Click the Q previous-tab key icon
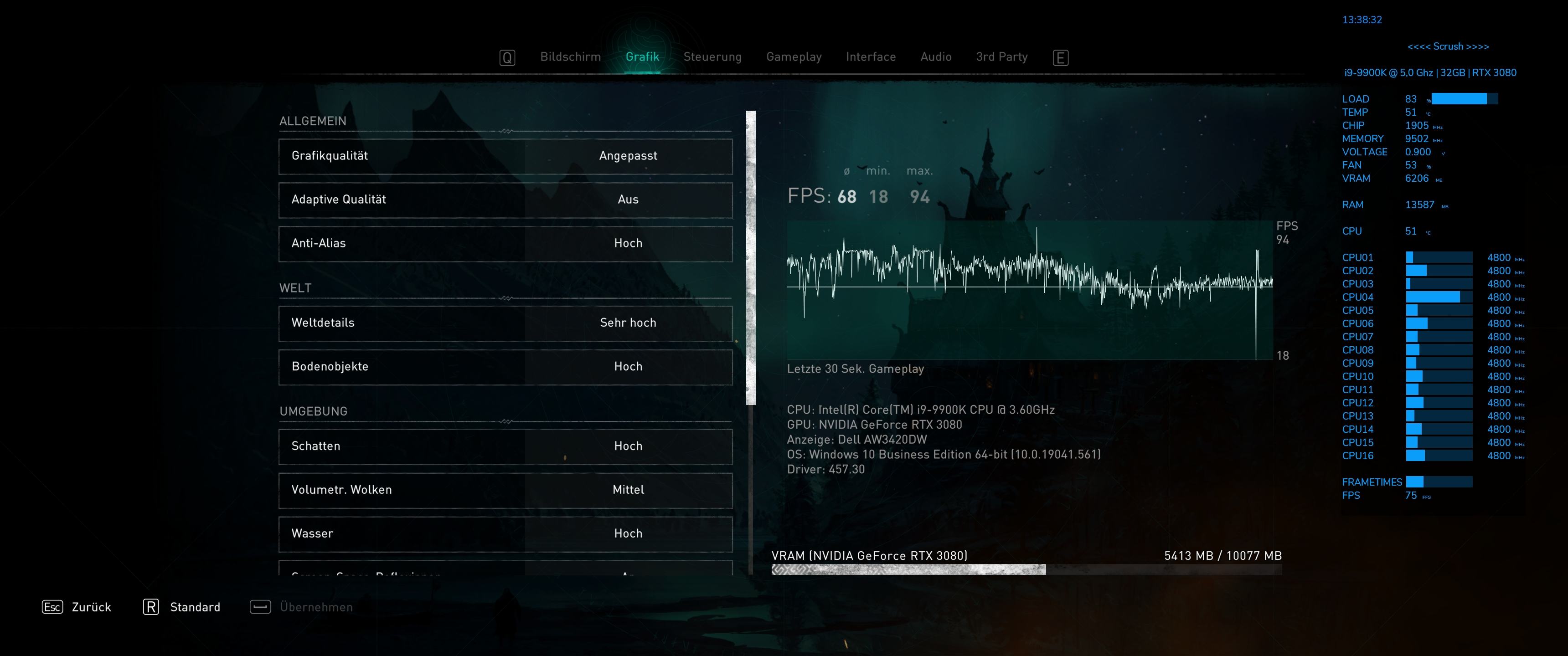 (x=507, y=58)
